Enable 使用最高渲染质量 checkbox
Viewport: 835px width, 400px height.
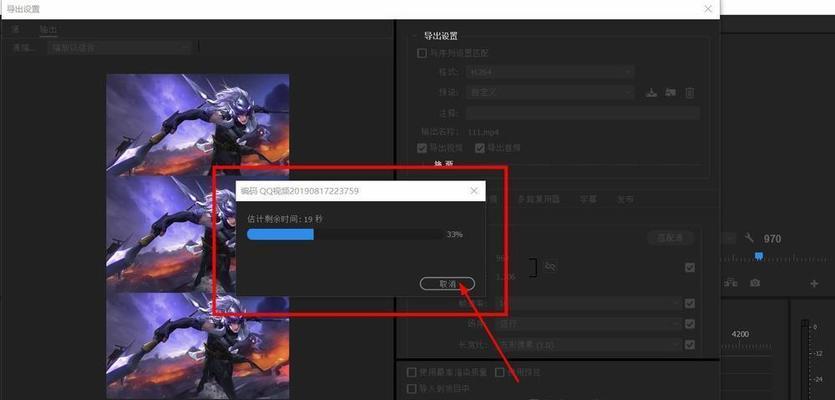411,372
